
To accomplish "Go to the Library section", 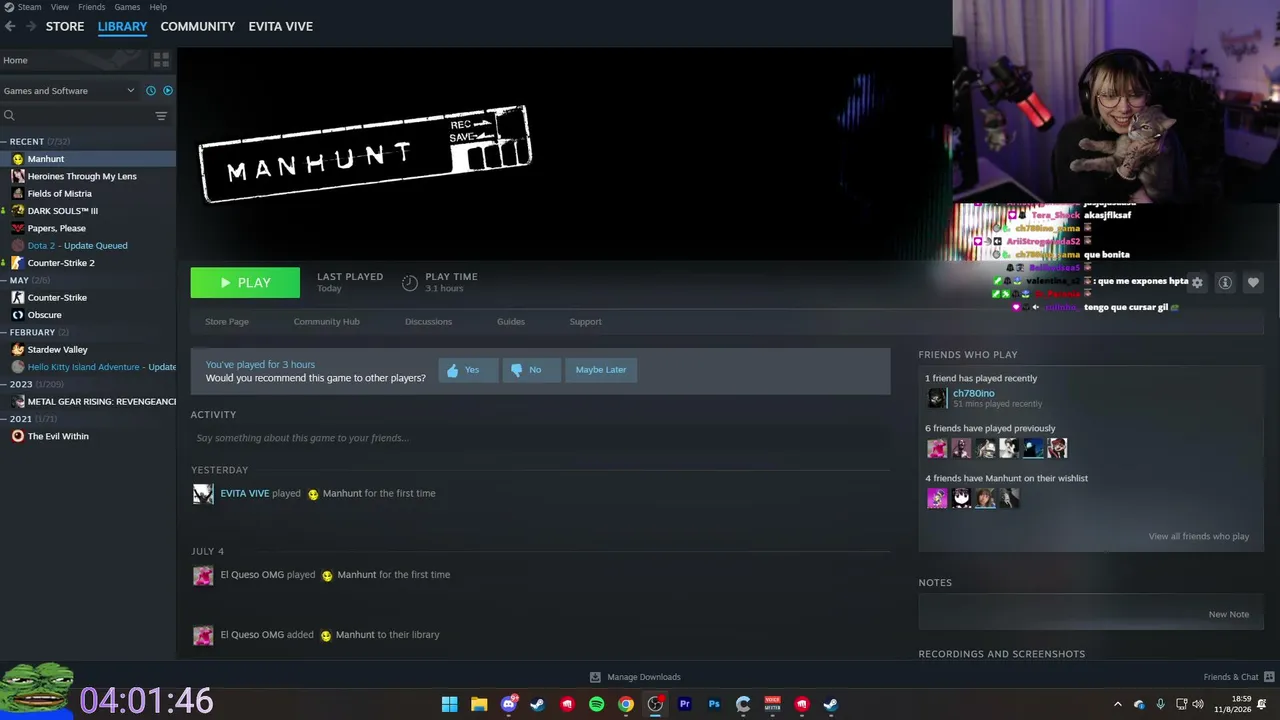I will coord(122,26).
